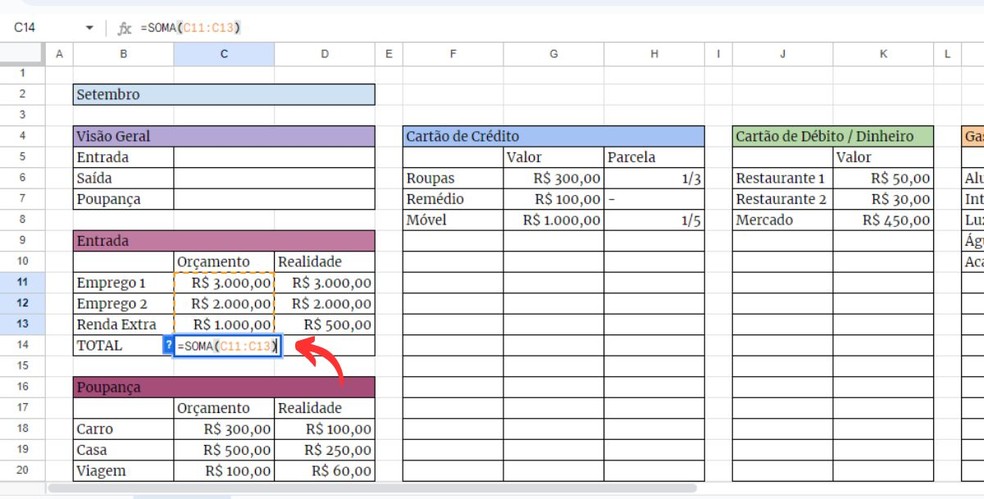Viewport: 984px width, 499px height.
Task: Click the Poupança section header in row 16
Action: 224,387
